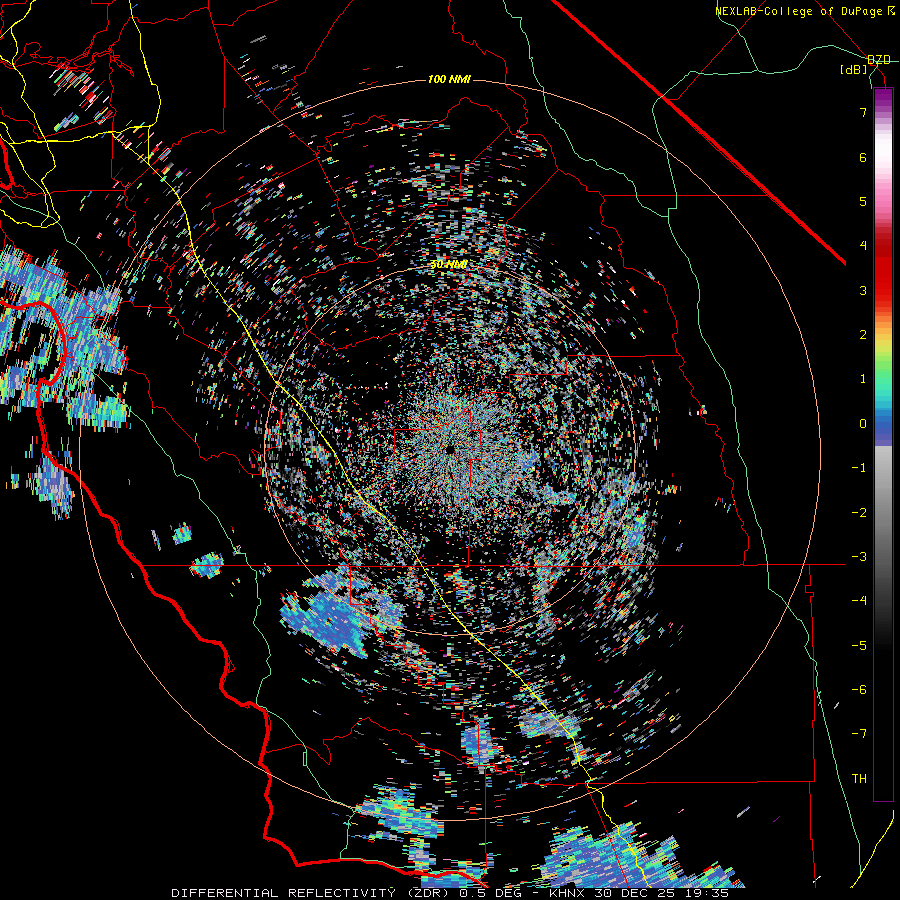Click the '50 NMI' range ring label
The width and height of the screenshot is (900, 900).
(449, 265)
